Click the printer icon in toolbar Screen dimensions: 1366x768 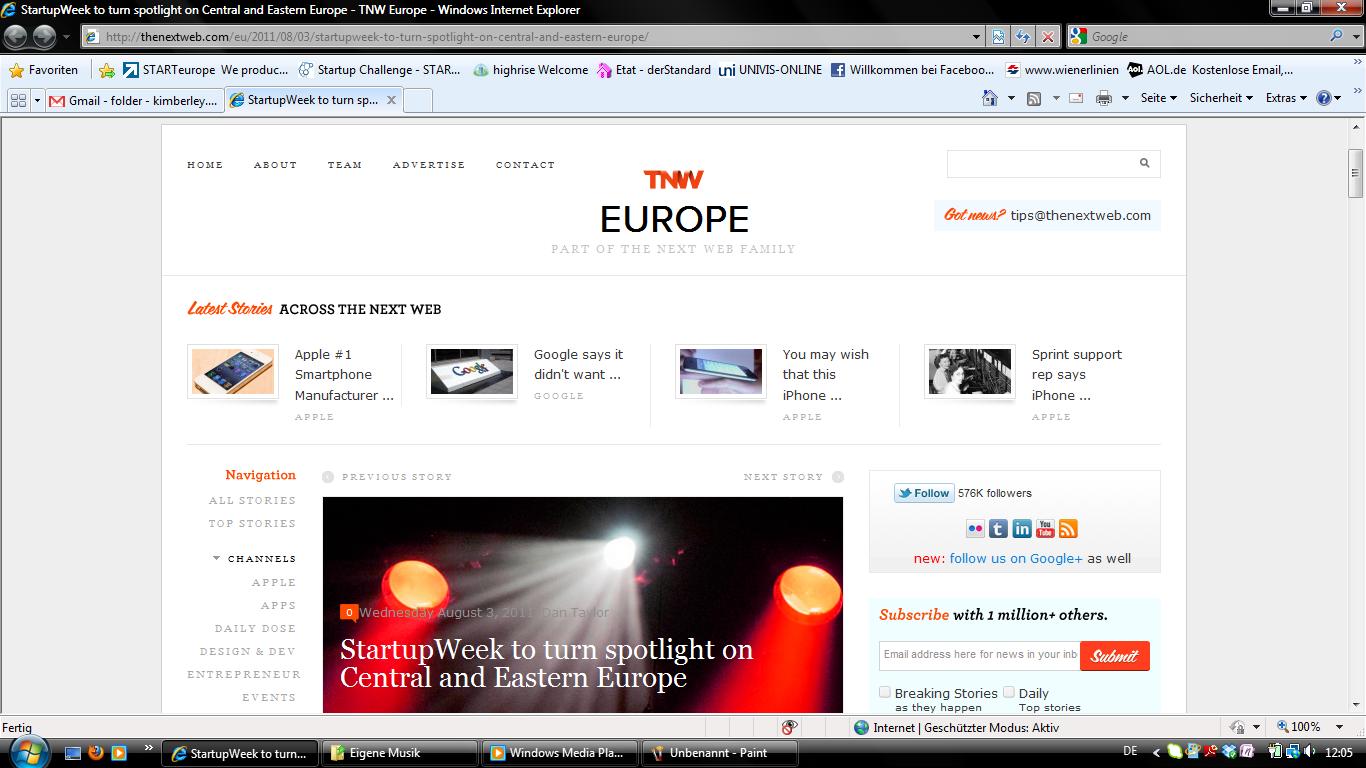pos(1104,98)
